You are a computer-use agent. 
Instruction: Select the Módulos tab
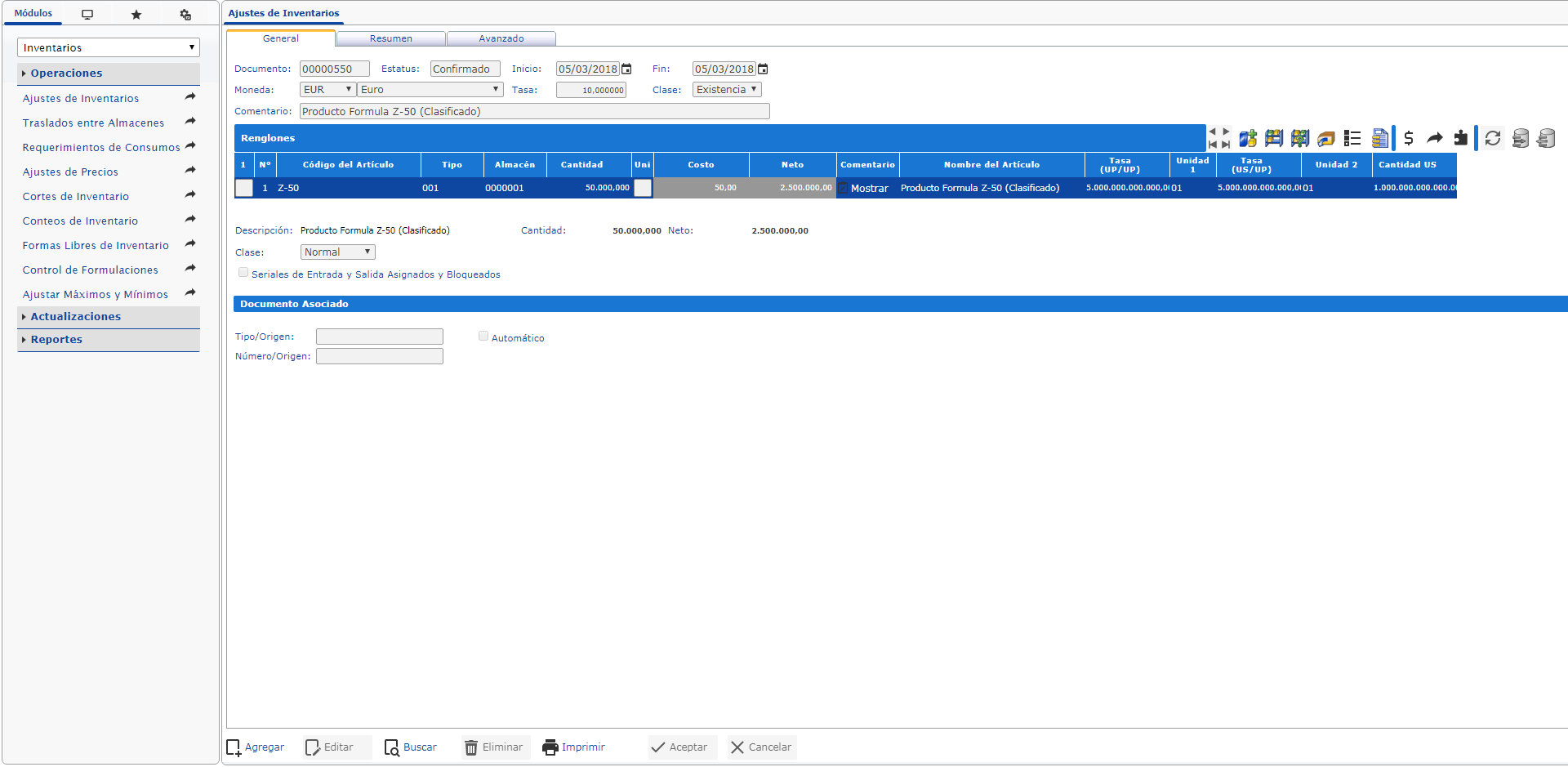tap(33, 13)
